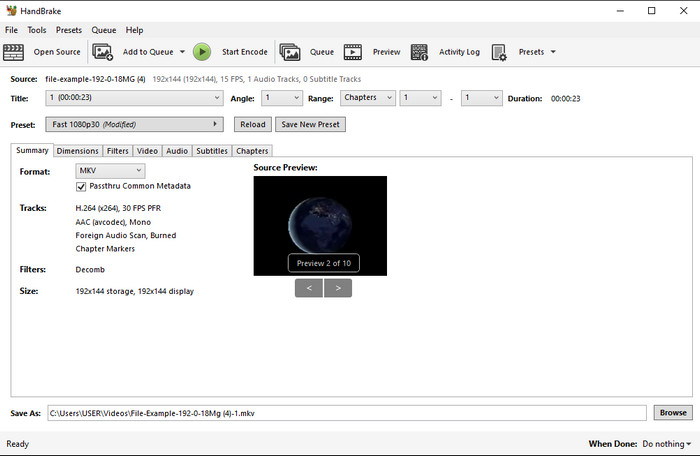Open the Angle dropdown
The image size is (700, 456).
point(281,98)
